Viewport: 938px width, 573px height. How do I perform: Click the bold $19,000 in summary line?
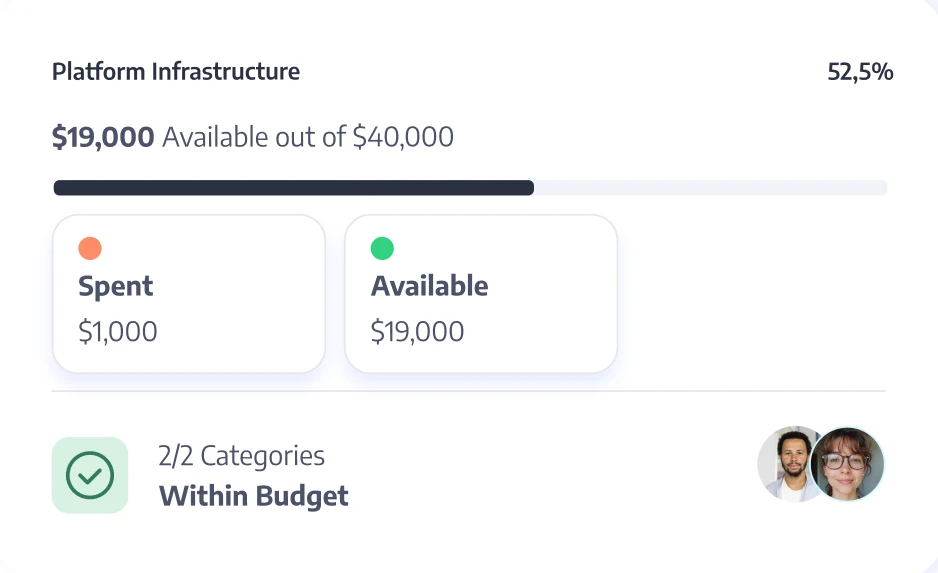pos(103,137)
